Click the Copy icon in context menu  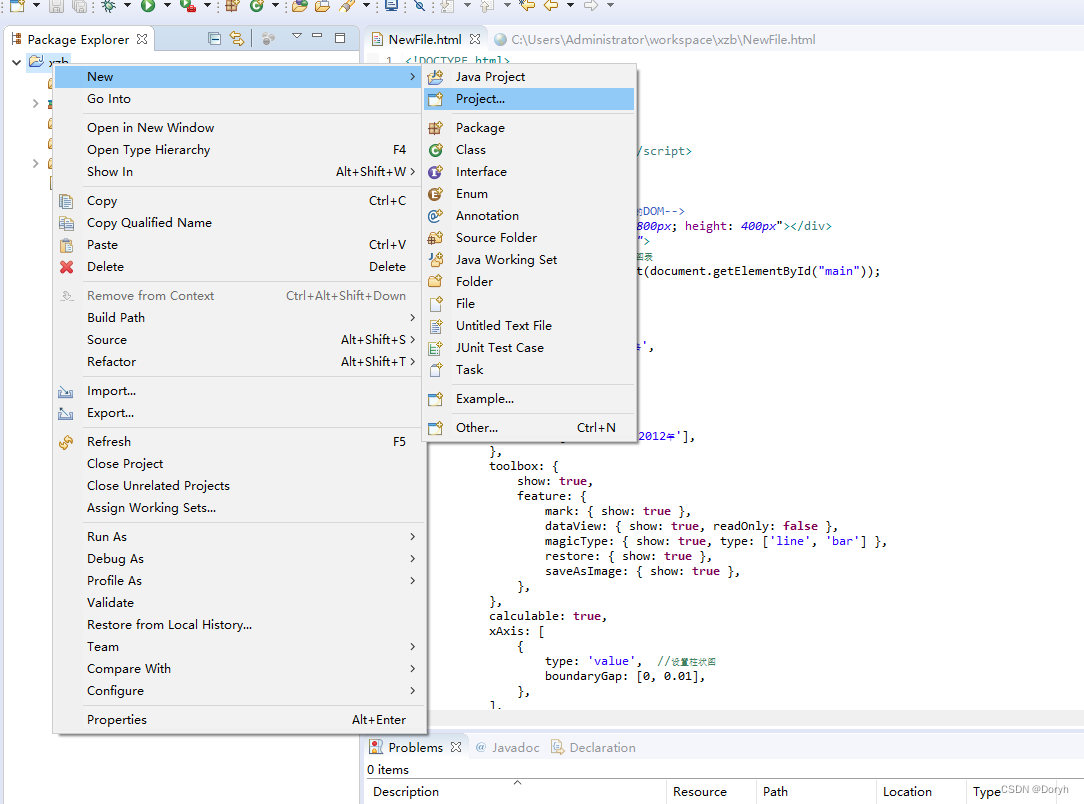(x=66, y=201)
